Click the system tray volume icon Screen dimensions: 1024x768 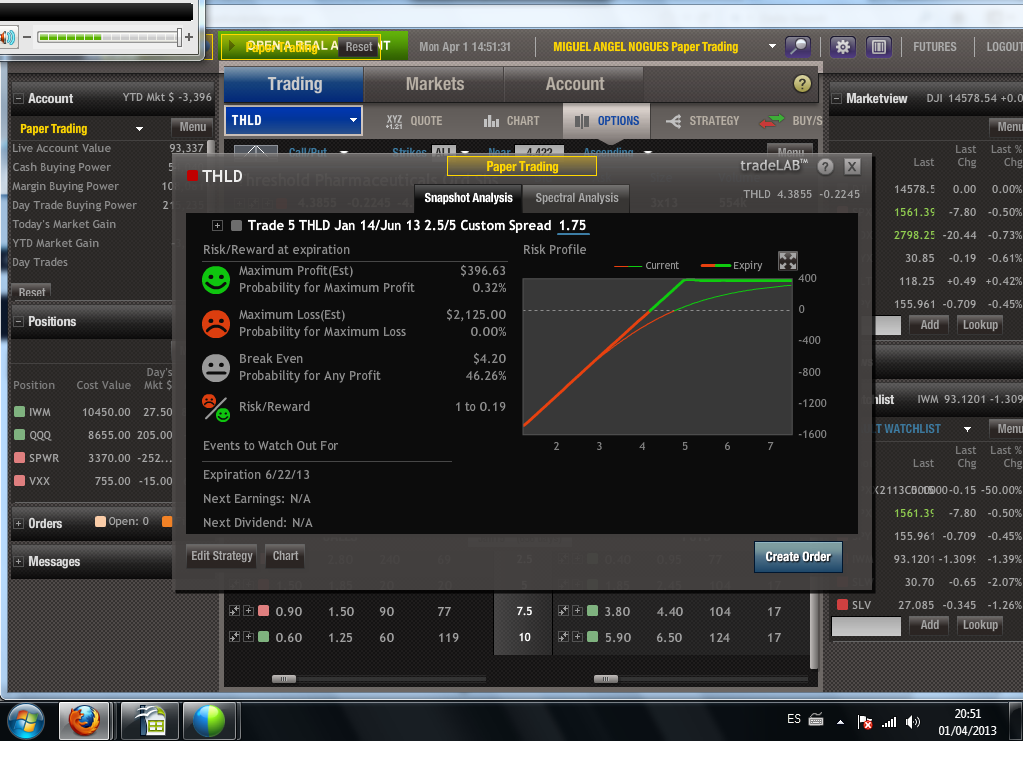pyautogui.click(x=913, y=722)
